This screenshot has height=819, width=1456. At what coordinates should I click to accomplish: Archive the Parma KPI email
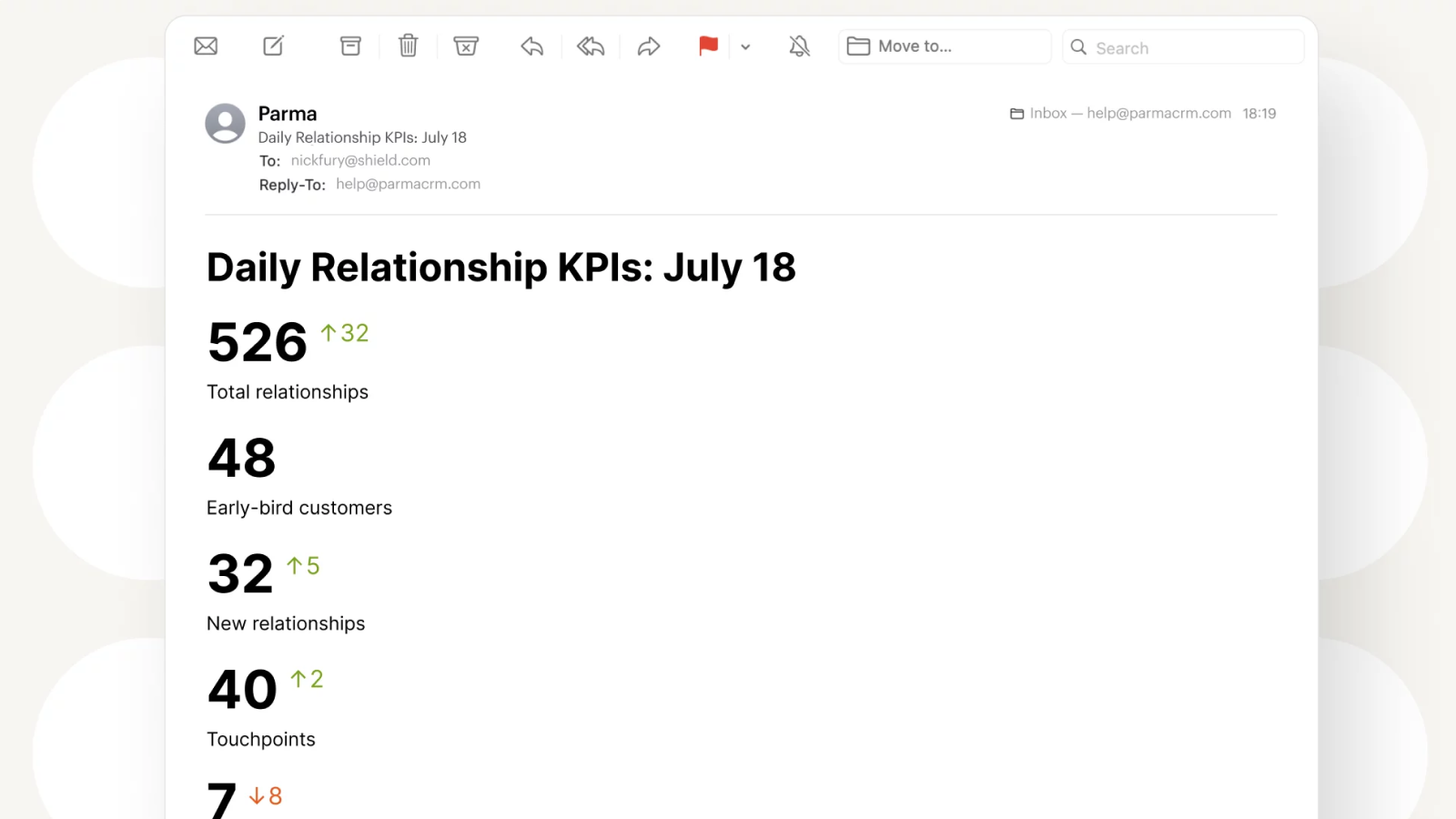350,45
